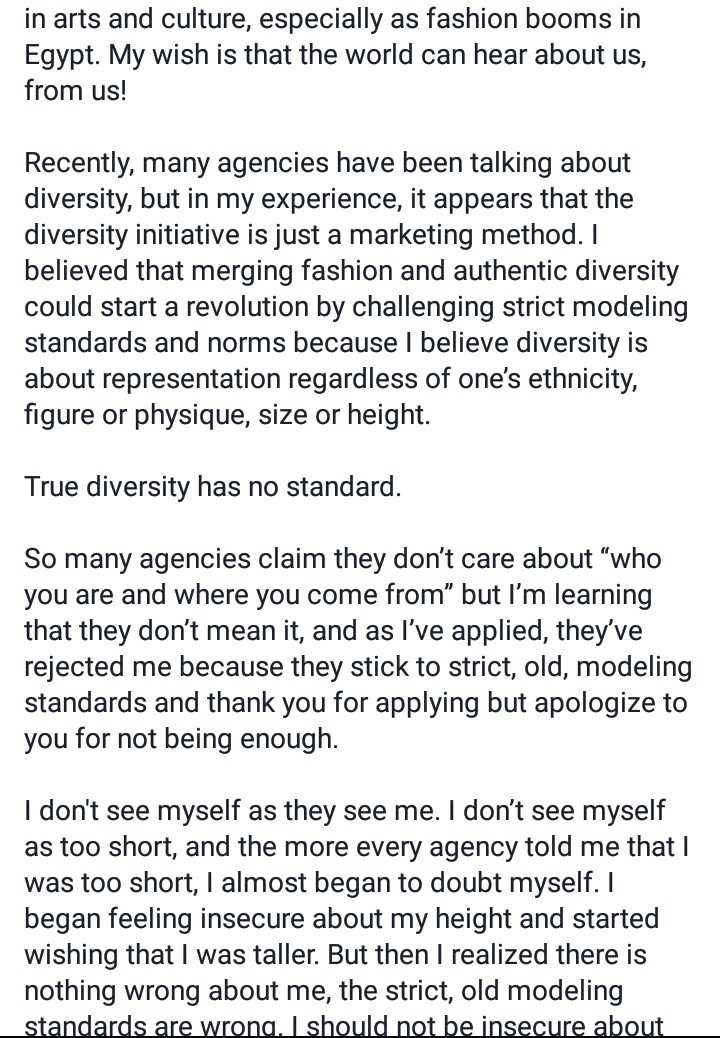Click the sentence 'True diversity has no standard.'
The height and width of the screenshot is (1038, 720).
[x=212, y=487]
